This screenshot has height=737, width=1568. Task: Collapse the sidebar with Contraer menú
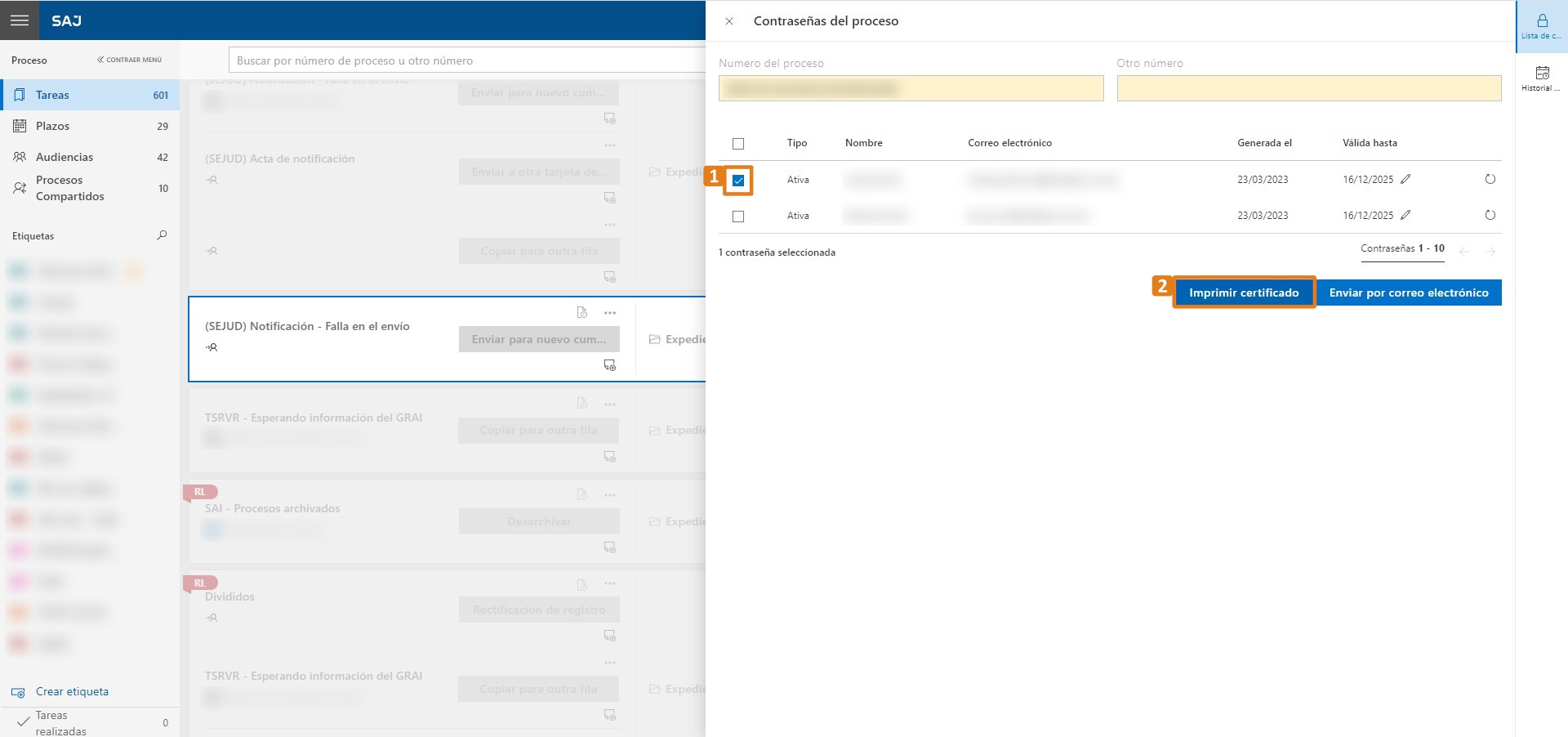pyautogui.click(x=130, y=60)
